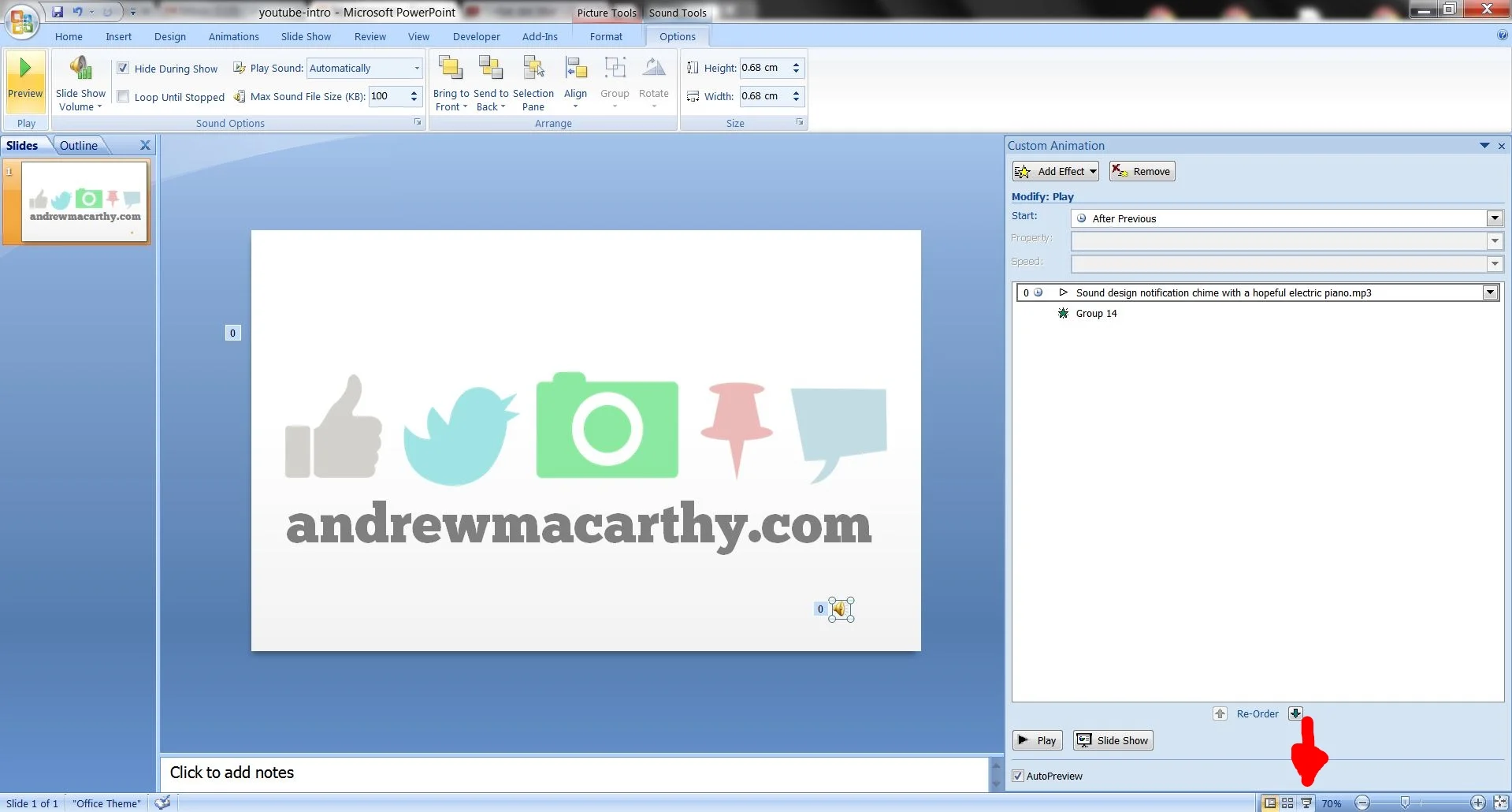Increase Height value with stepper
This screenshot has height=812, width=1512.
[x=797, y=64]
